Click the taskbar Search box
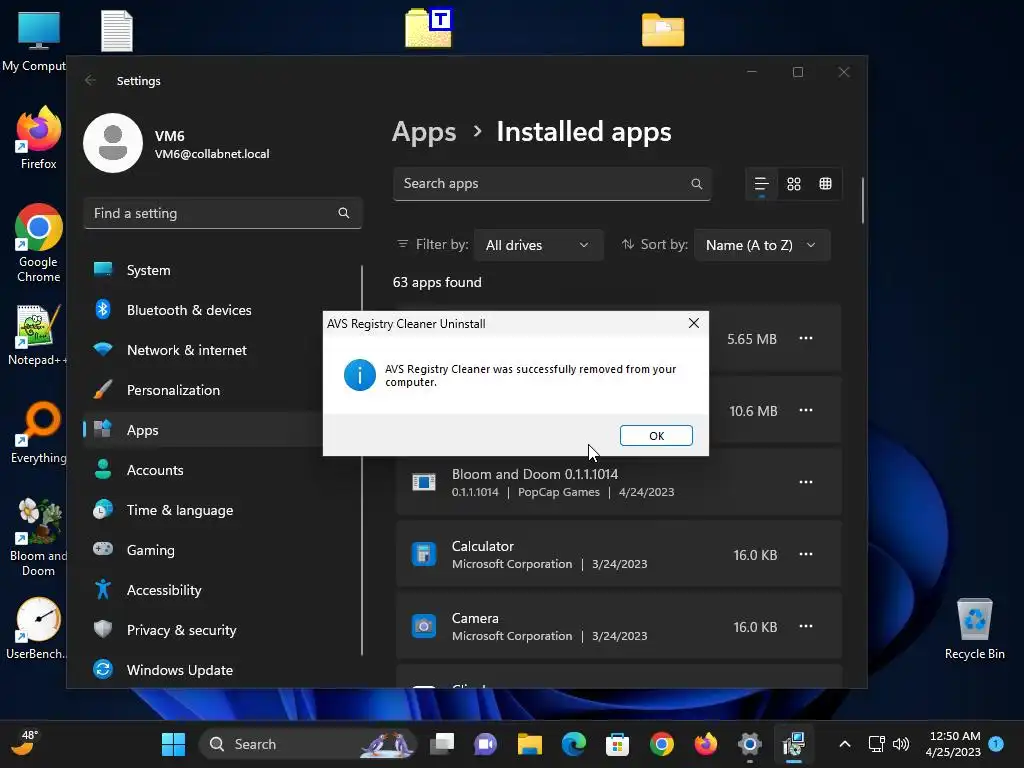 click(308, 744)
